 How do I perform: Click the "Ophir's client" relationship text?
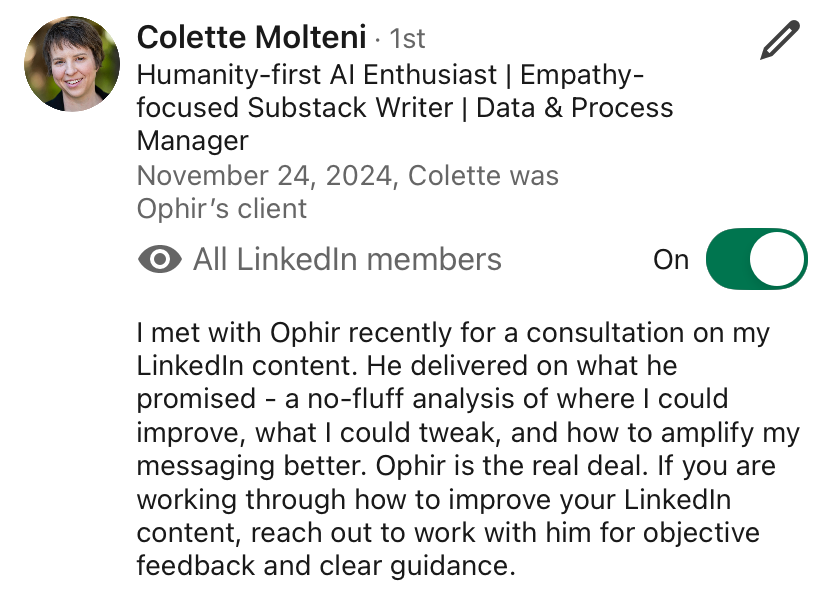221,209
